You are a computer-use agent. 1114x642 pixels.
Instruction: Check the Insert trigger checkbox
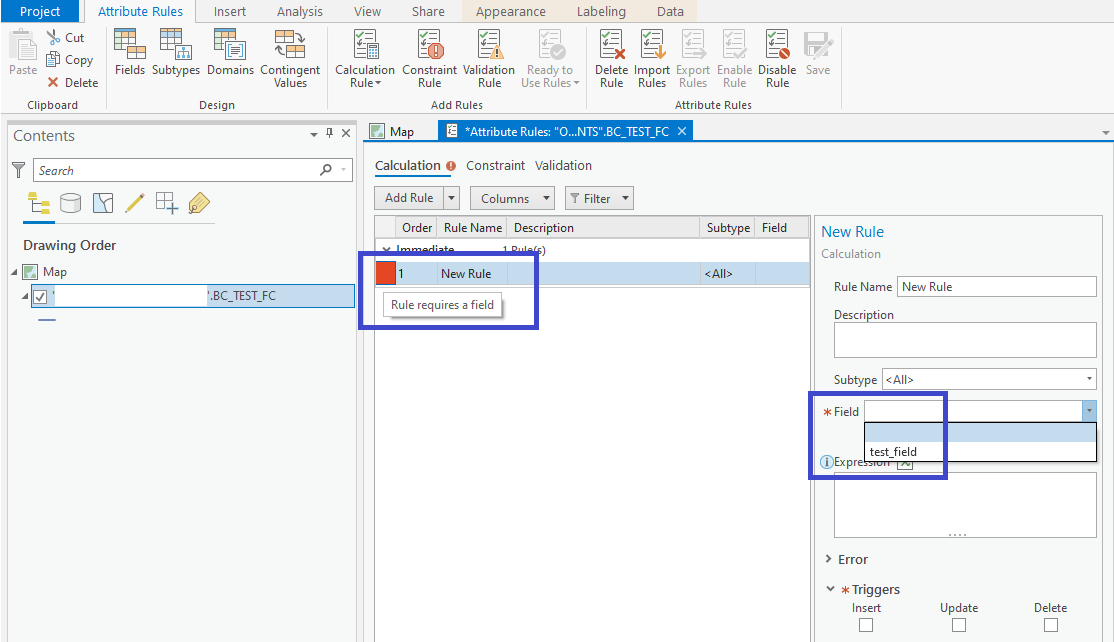click(865, 625)
